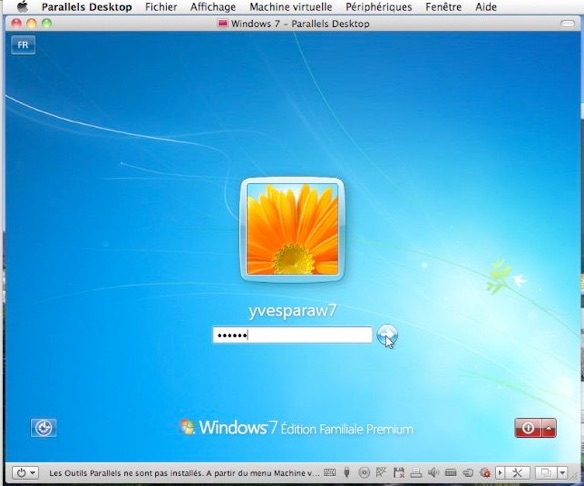Open the Fichier menu
Image resolution: width=584 pixels, height=486 pixels.
[161, 7]
